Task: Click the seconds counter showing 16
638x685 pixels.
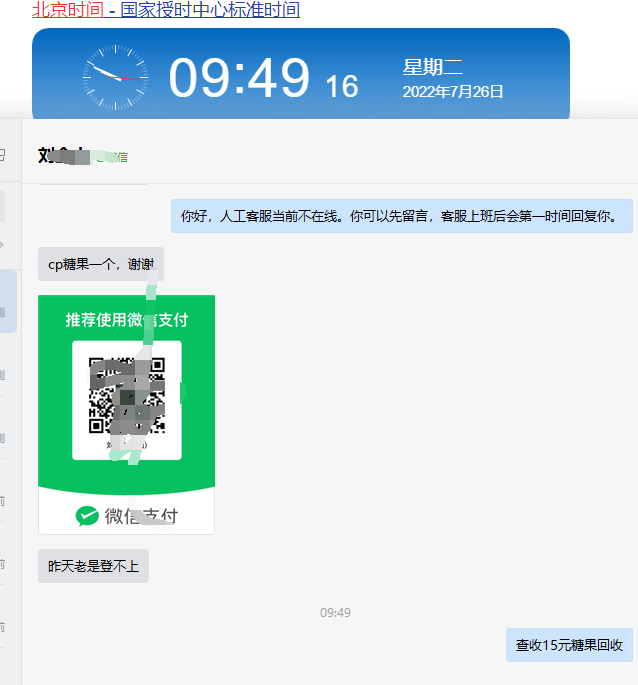Action: tap(342, 86)
